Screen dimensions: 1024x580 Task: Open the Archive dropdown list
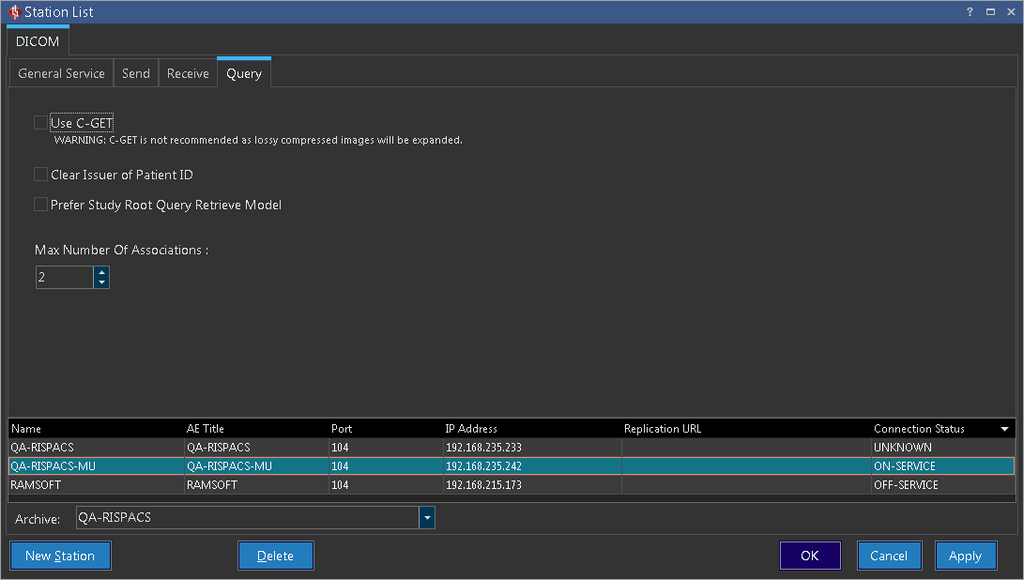click(x=427, y=518)
